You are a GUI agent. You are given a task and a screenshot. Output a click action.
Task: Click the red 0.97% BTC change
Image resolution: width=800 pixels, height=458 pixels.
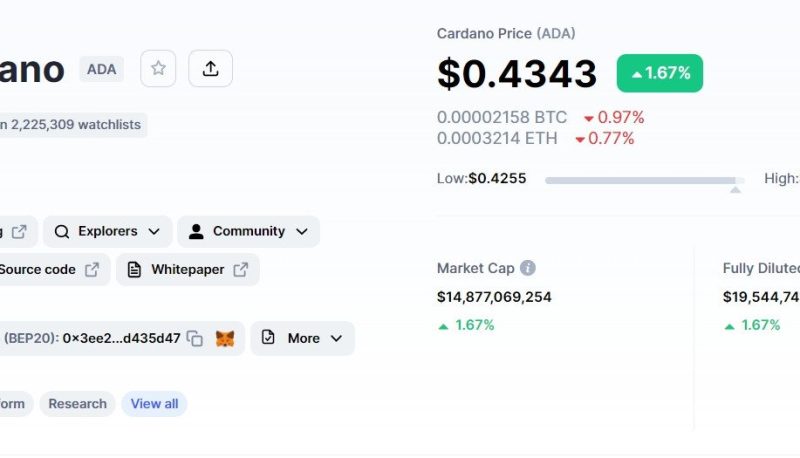614,117
